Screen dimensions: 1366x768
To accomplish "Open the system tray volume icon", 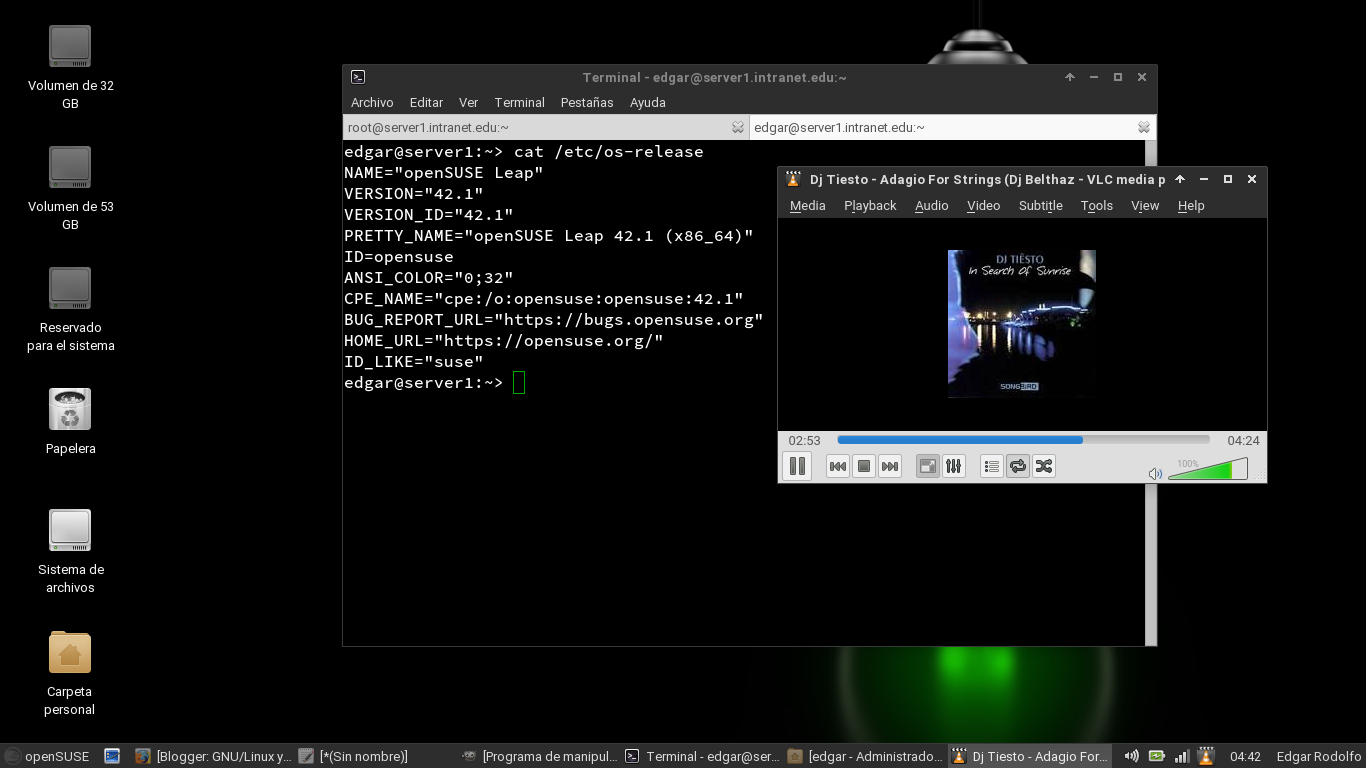I will click(x=1131, y=757).
